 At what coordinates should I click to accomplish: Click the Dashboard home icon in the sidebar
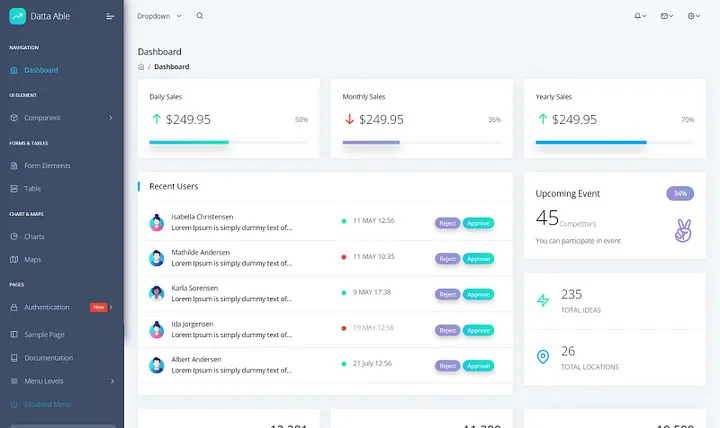[14, 70]
